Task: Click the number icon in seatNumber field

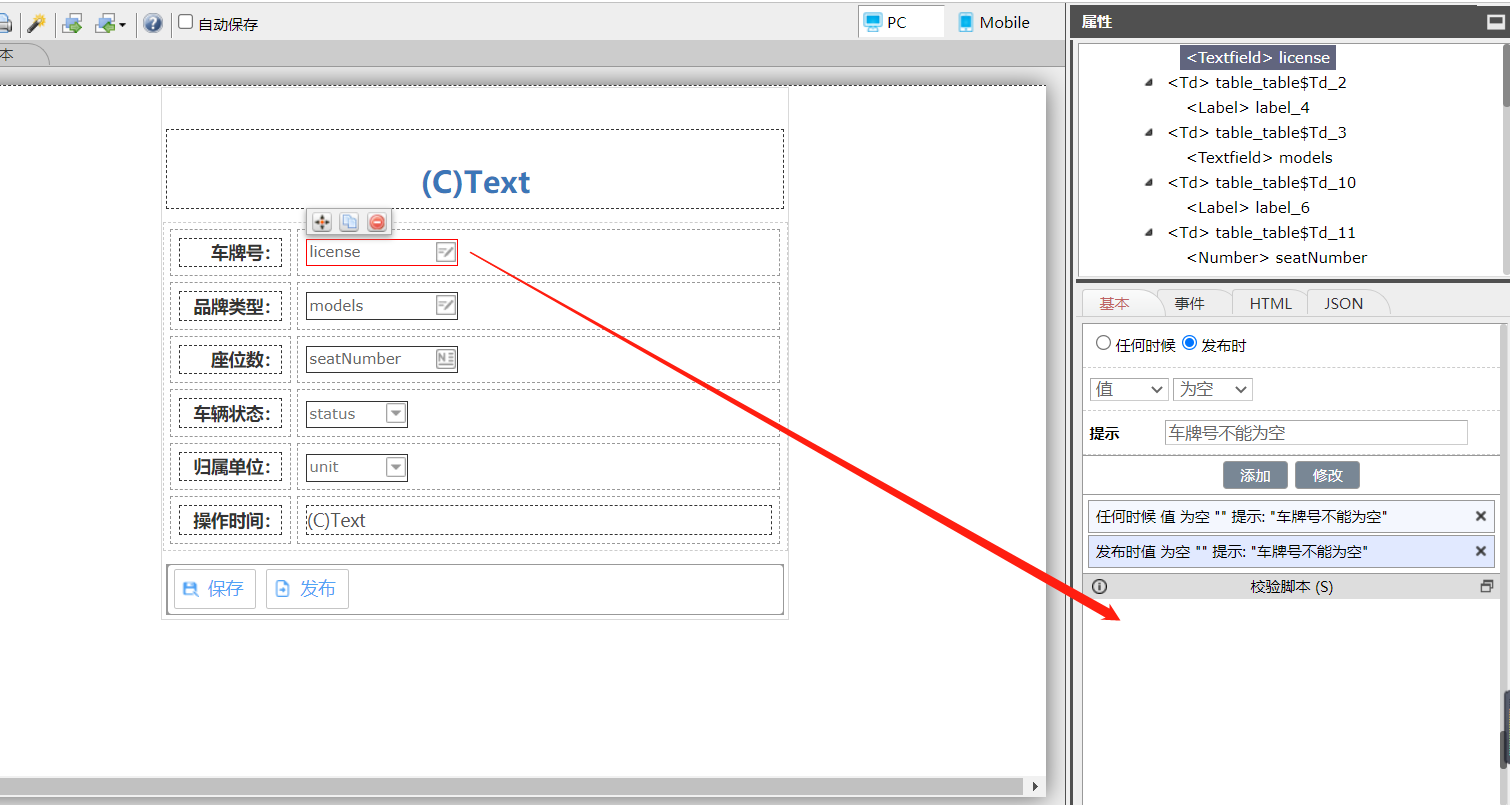Action: pyautogui.click(x=446, y=359)
